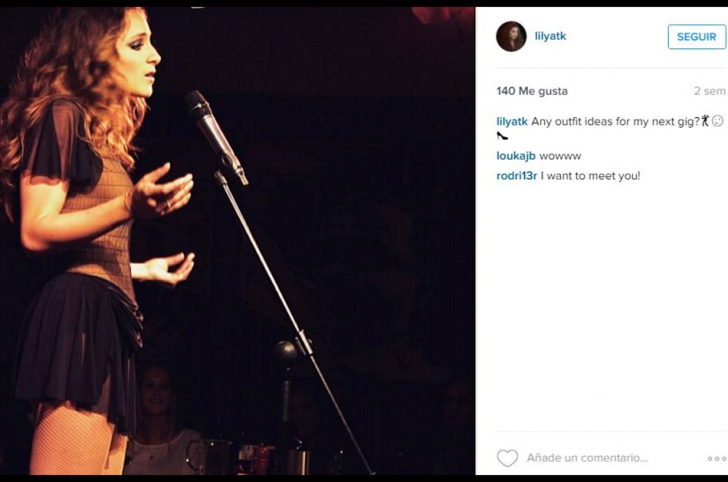Click the heart icon to like the post
The image size is (728, 482).
[507, 458]
